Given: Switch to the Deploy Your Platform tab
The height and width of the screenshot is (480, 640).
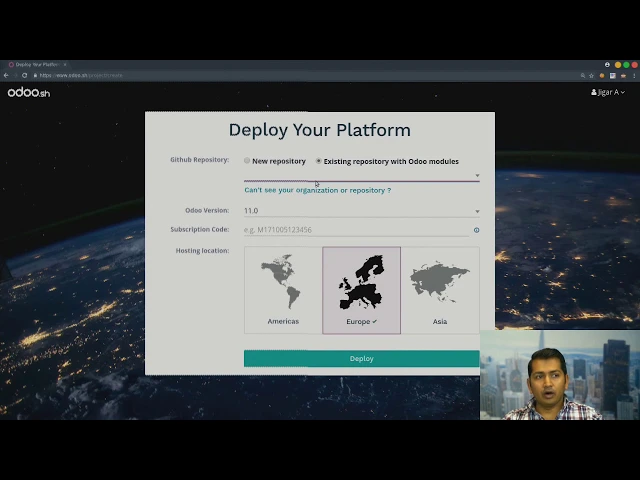Looking at the screenshot, I should pyautogui.click(x=37, y=64).
